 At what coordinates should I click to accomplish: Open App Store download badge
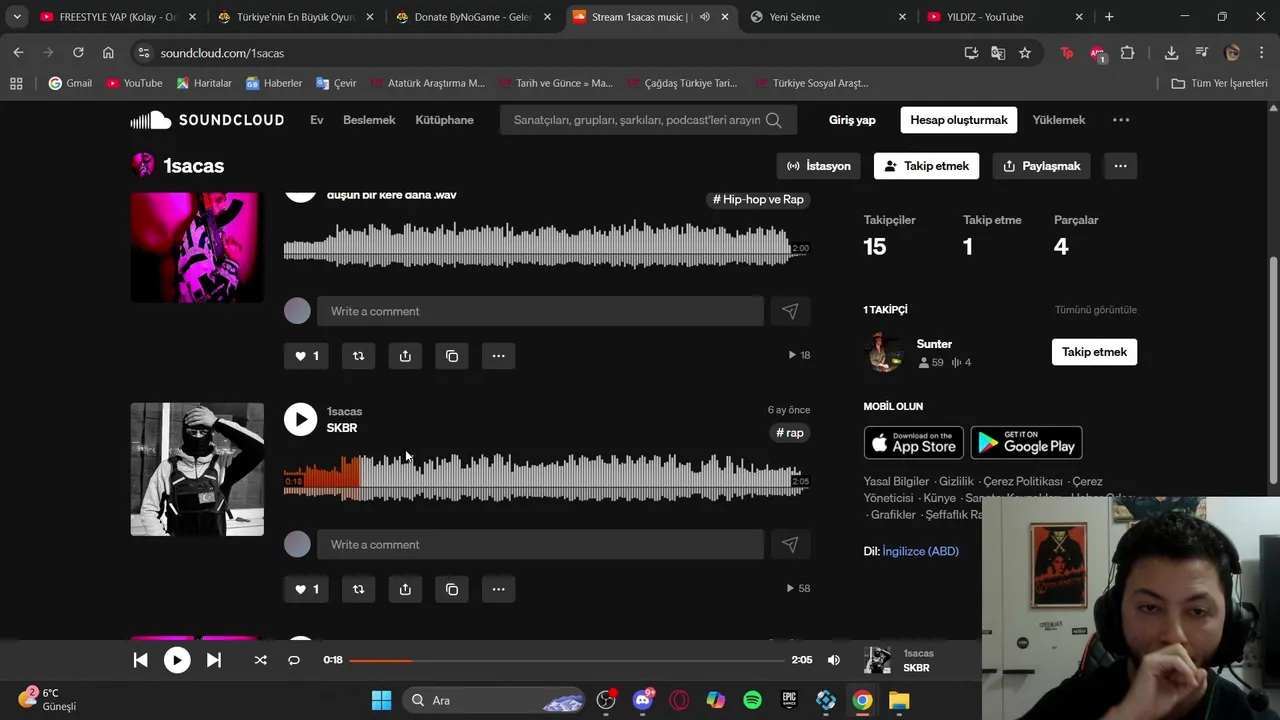coord(914,443)
